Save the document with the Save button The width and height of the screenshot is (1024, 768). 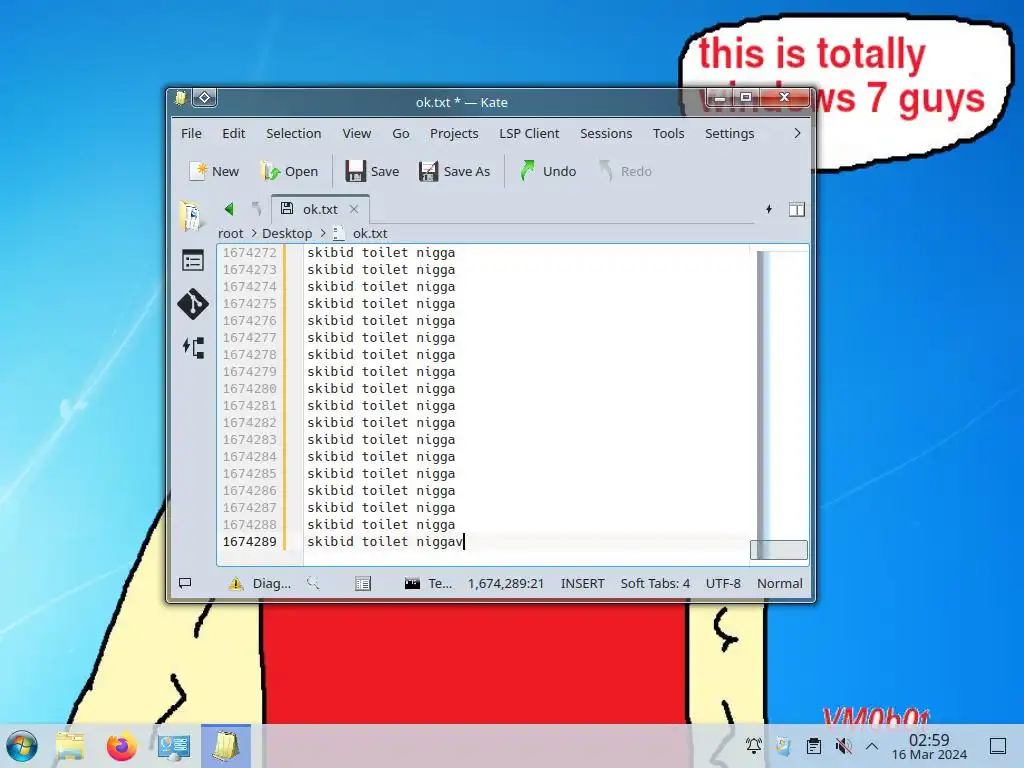click(372, 171)
